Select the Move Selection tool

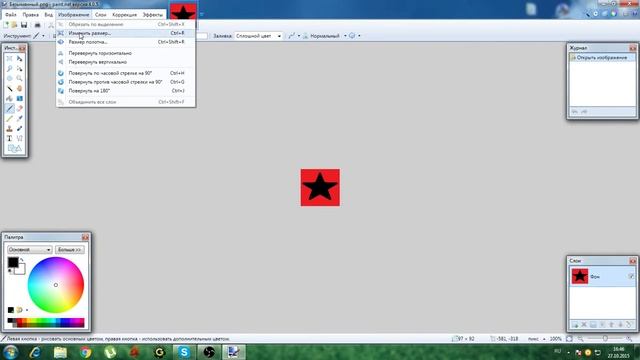pos(19,69)
